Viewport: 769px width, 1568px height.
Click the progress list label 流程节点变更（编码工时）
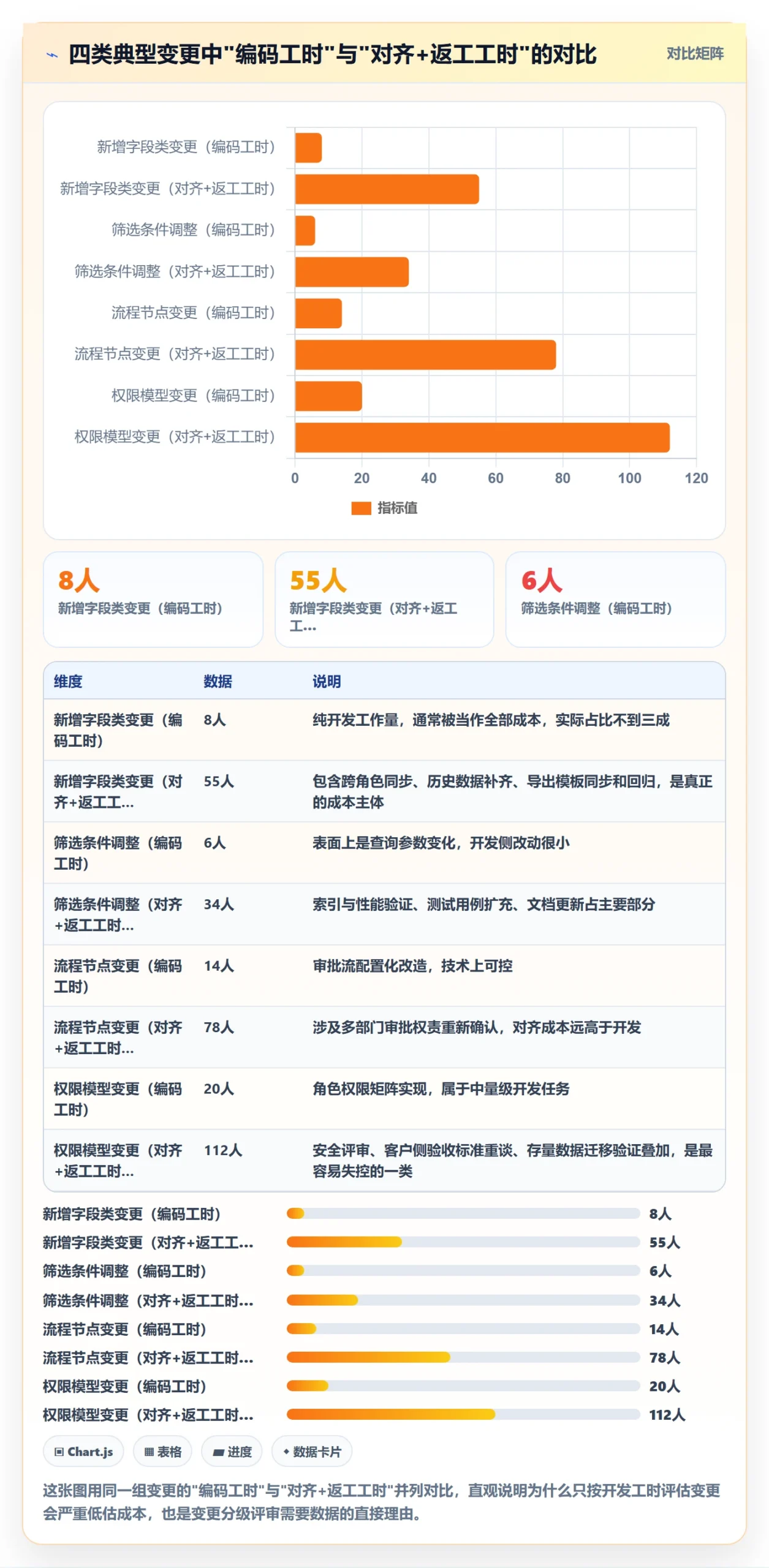(124, 1329)
